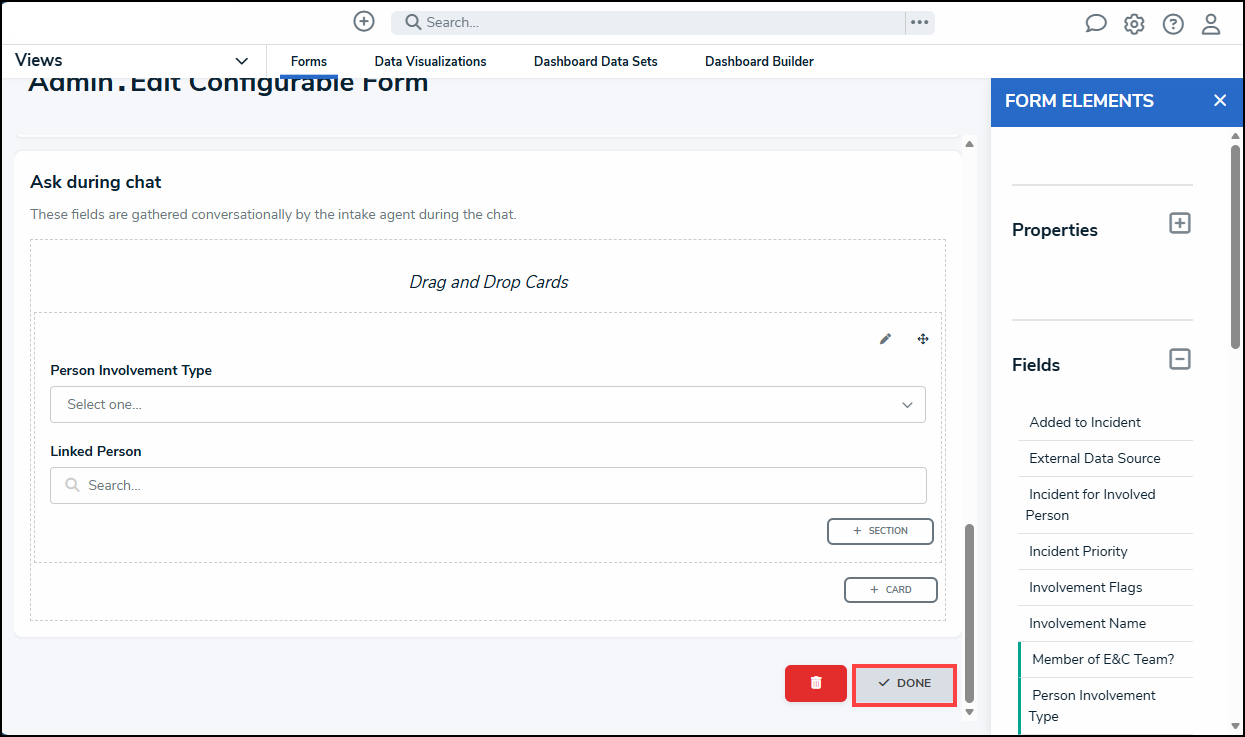Close the Form Elements panel
1245x737 pixels.
click(x=1220, y=101)
